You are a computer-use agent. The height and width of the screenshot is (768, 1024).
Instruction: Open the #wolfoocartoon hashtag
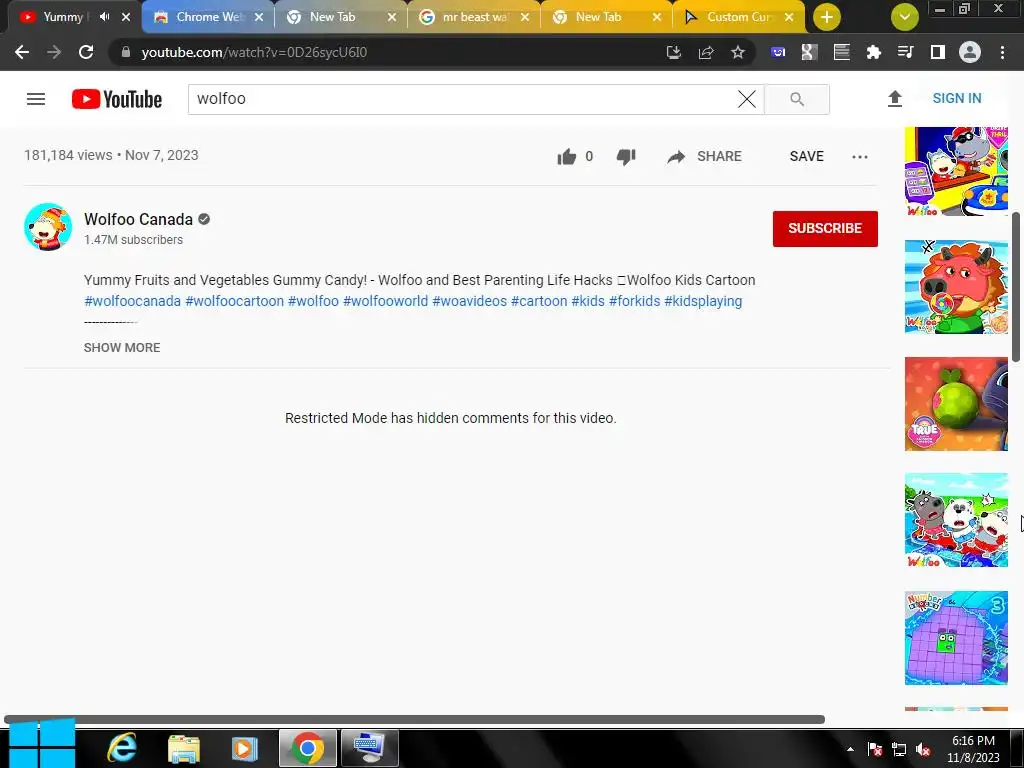[234, 301]
